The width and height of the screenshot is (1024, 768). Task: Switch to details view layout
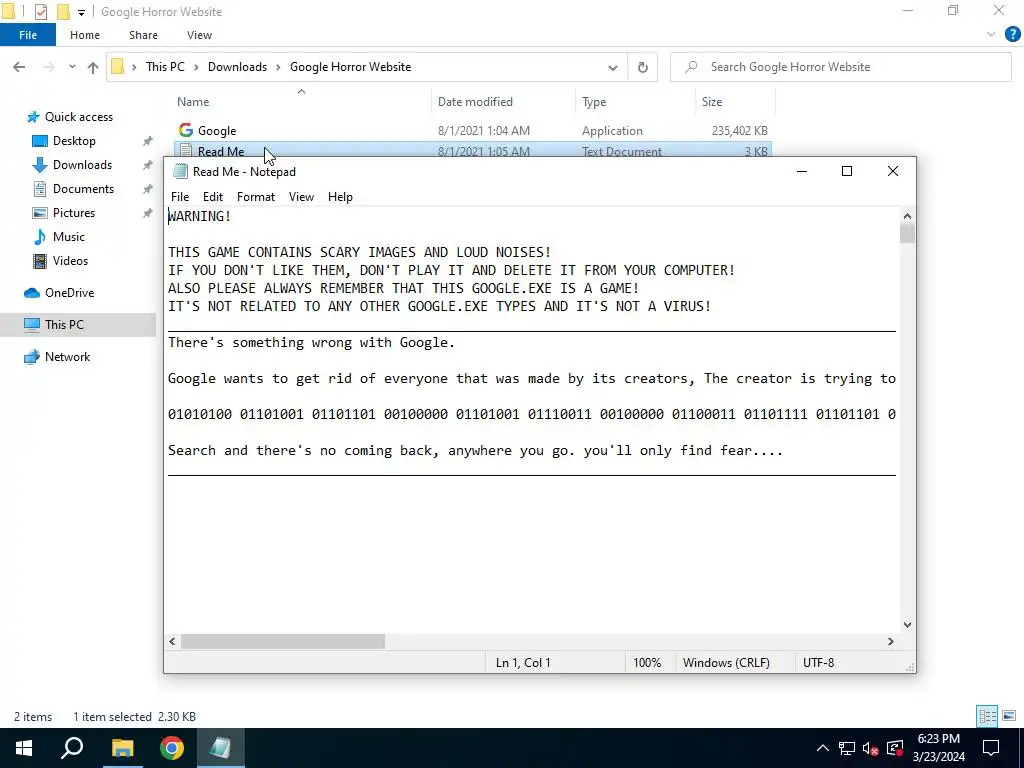tap(987, 716)
